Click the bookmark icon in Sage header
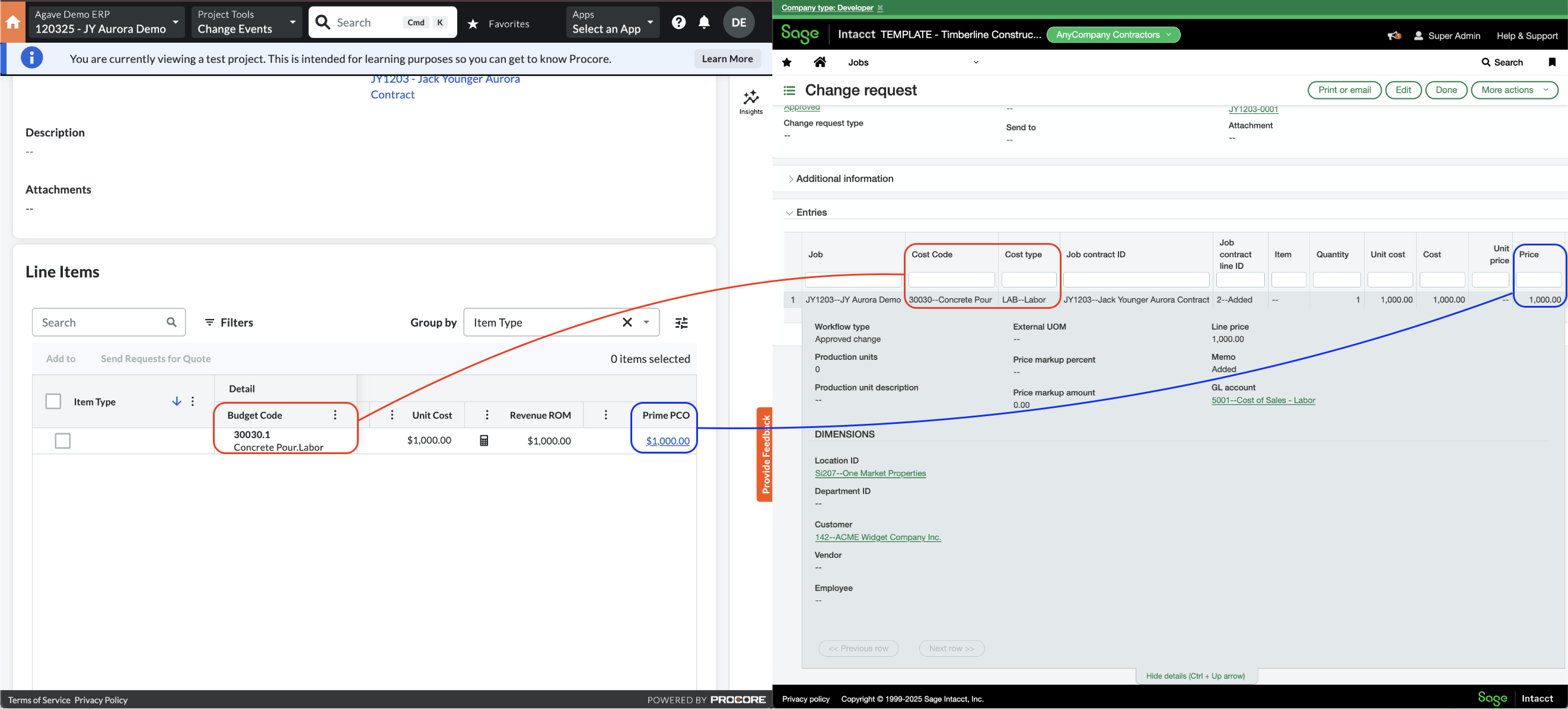 click(1553, 62)
